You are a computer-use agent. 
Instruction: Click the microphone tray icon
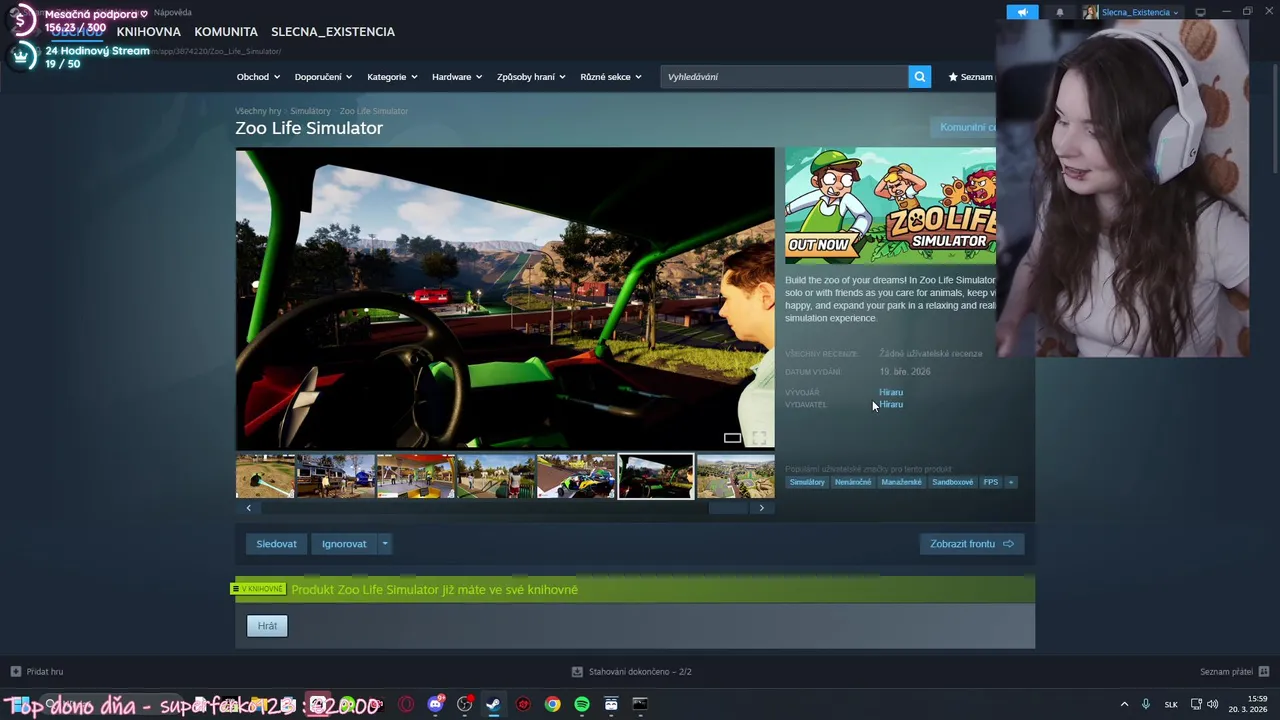(1146, 704)
